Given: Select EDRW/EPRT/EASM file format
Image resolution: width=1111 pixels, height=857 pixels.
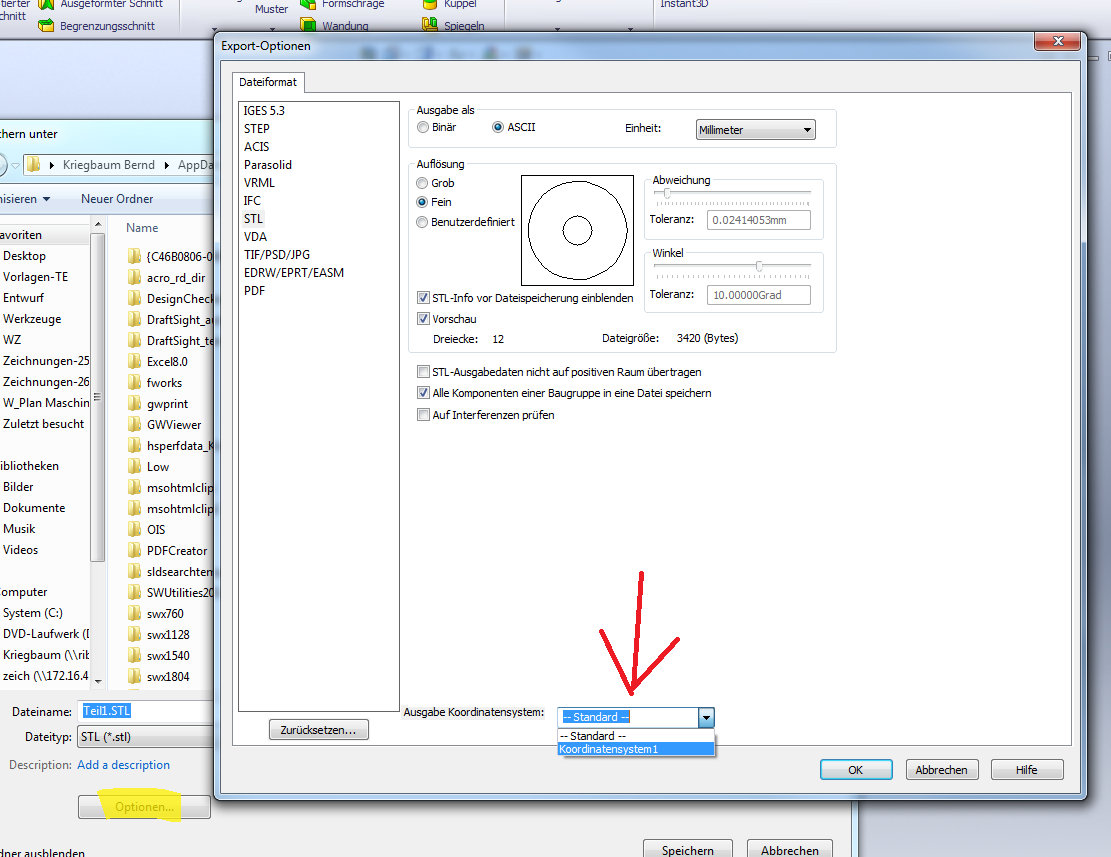Looking at the screenshot, I should (294, 273).
